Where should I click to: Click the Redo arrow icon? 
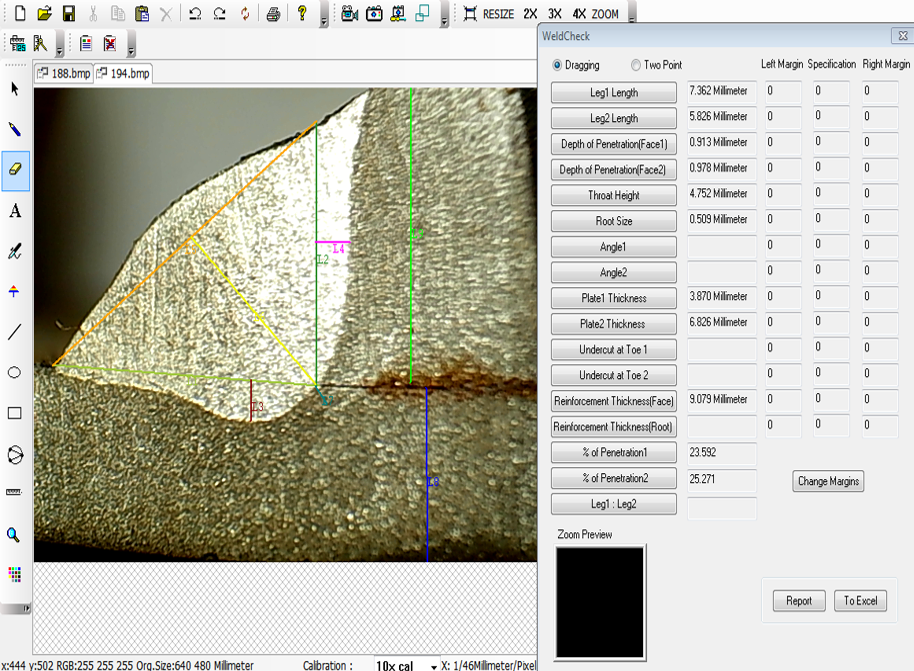219,13
